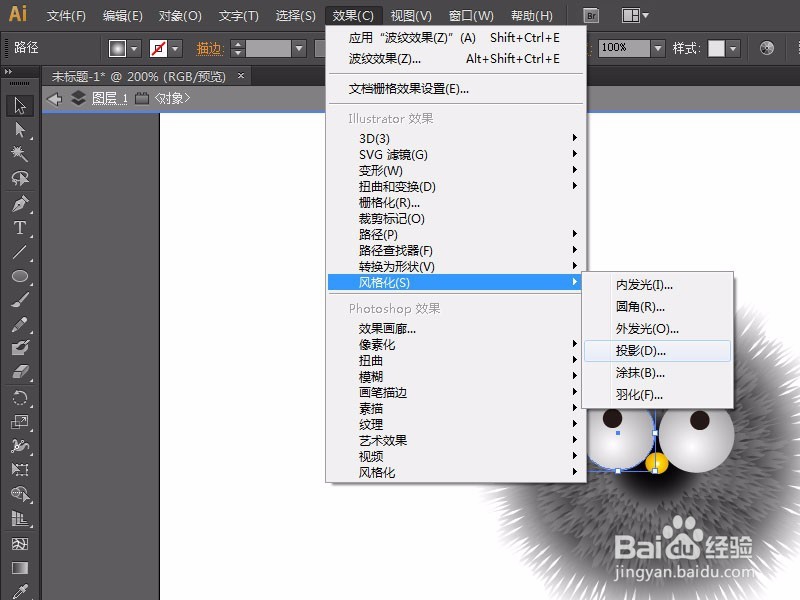This screenshot has height=600, width=800.
Task: Click the stroke none swatch
Action: (x=159, y=48)
